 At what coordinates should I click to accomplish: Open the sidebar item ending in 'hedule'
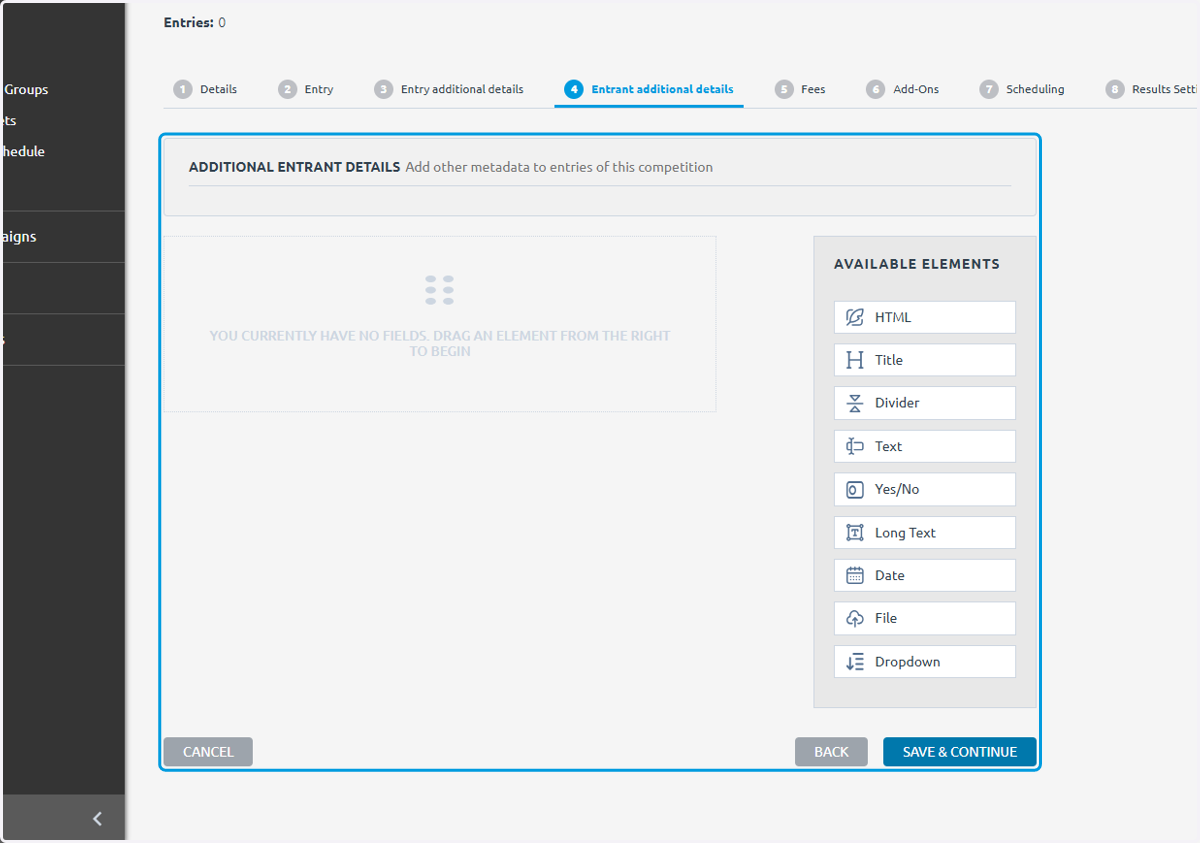22,152
